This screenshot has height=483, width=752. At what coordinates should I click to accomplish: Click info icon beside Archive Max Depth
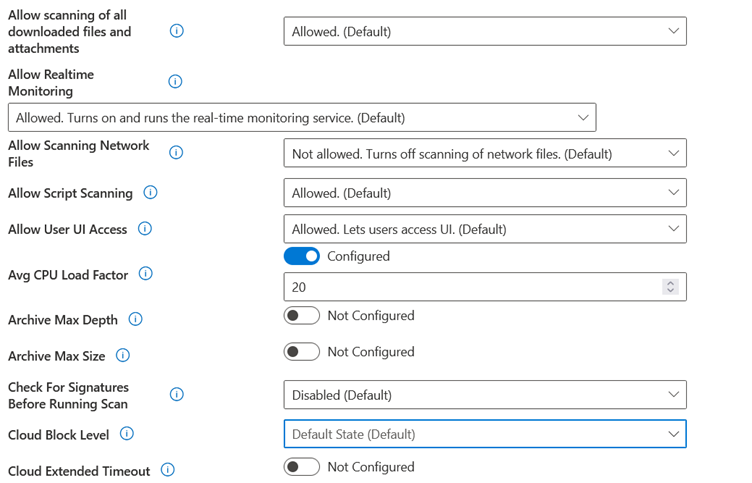point(135,319)
